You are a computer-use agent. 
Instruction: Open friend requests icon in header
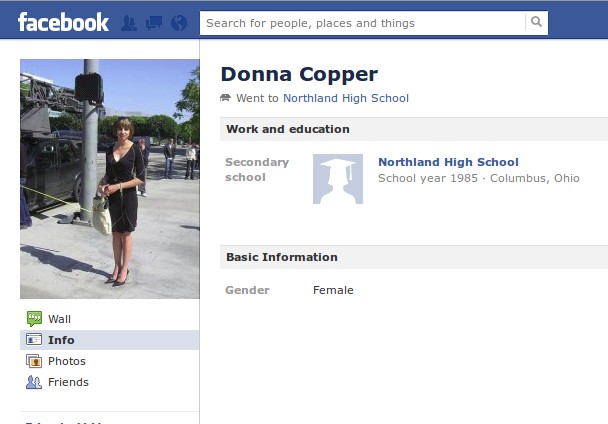pos(129,23)
